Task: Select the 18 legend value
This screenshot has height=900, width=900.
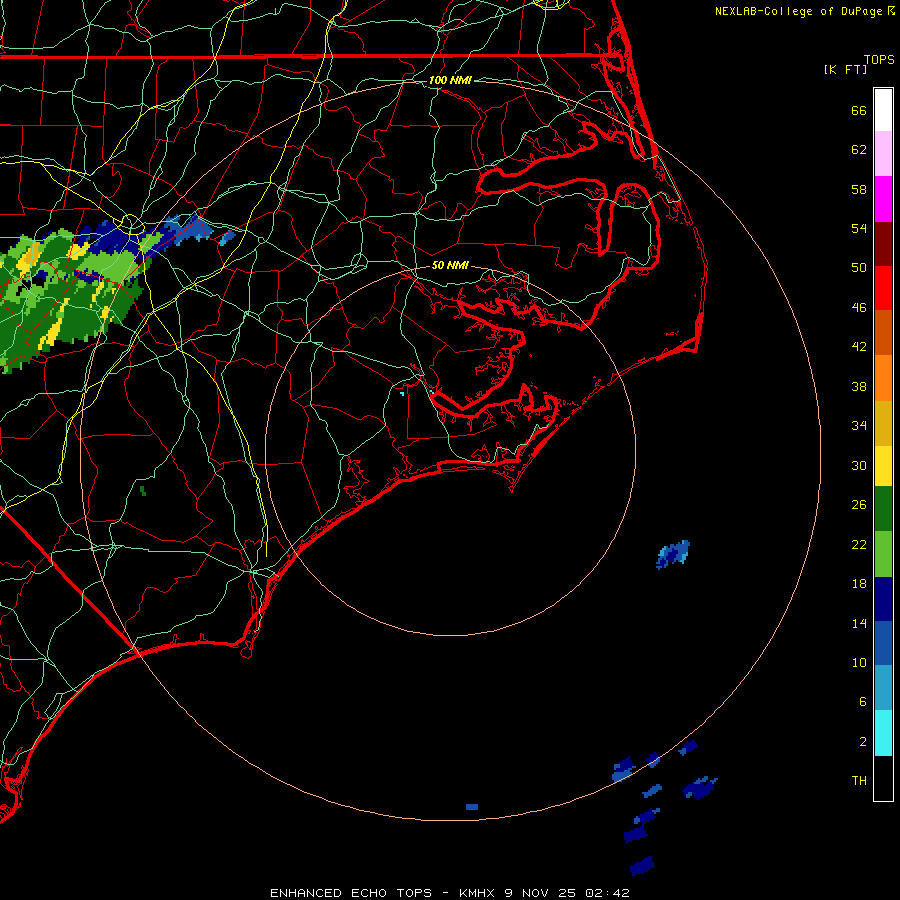Action: pos(859,584)
